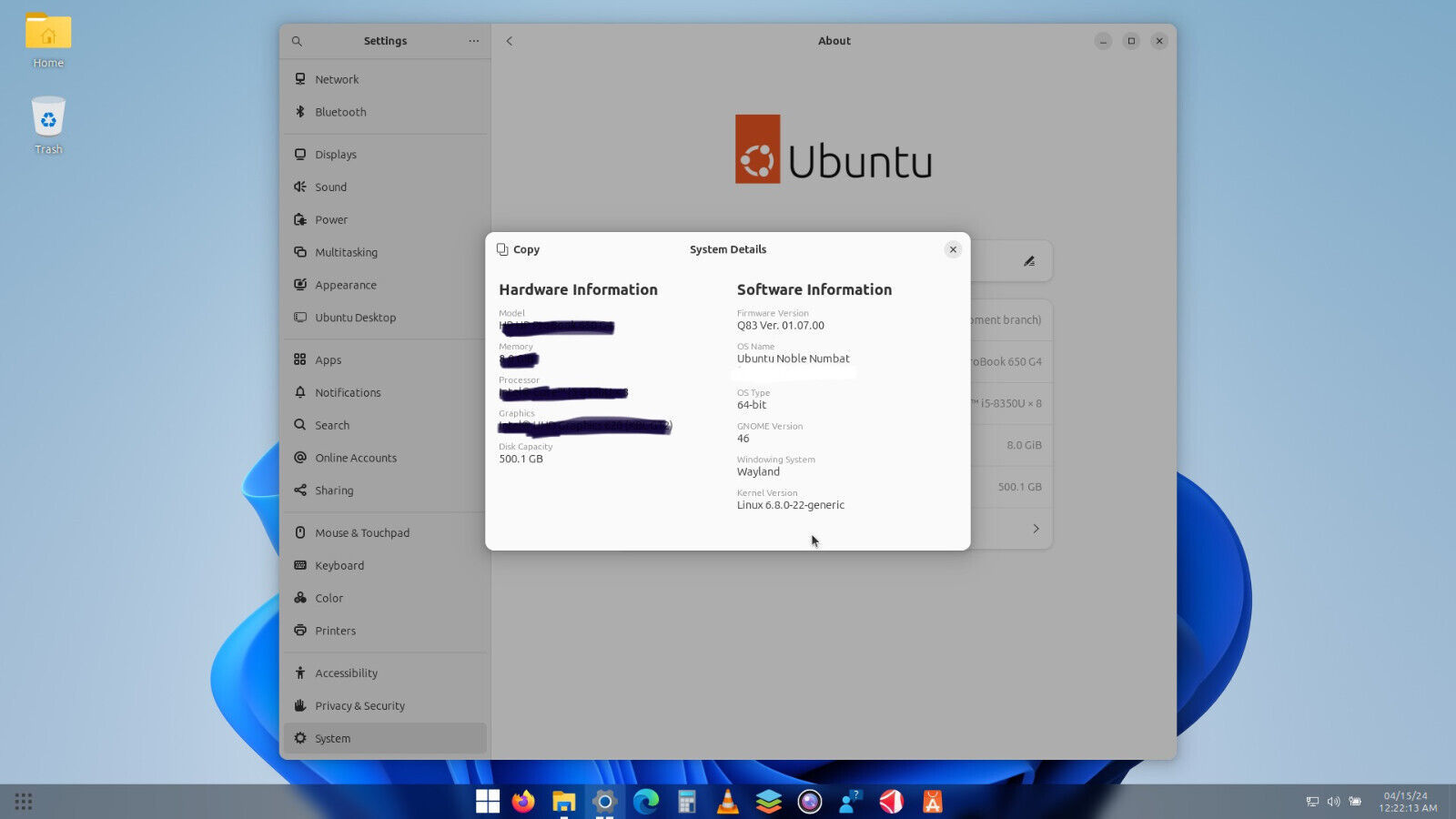Open Ubuntu Software from taskbar
This screenshot has width=1456, height=819.
(x=932, y=802)
